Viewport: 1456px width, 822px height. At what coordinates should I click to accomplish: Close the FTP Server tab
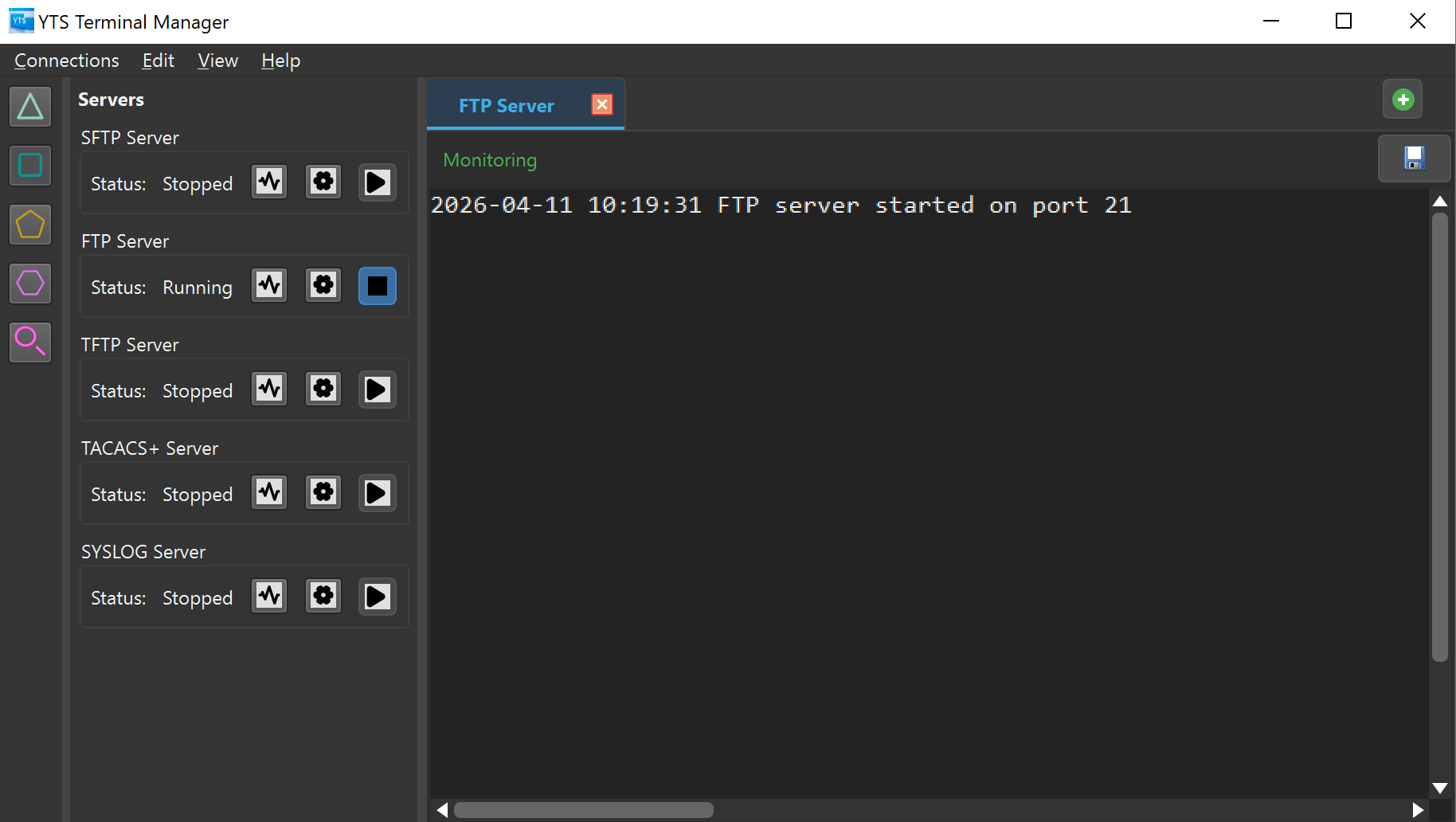coord(602,104)
